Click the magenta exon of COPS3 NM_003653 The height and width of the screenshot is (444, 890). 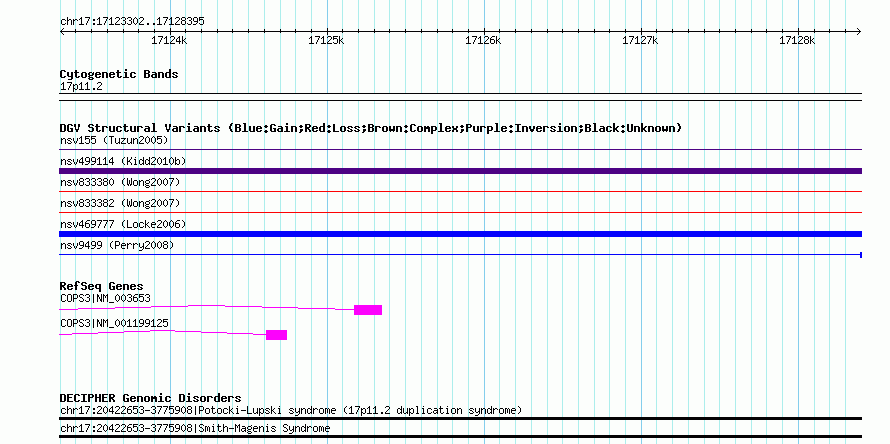point(368,310)
